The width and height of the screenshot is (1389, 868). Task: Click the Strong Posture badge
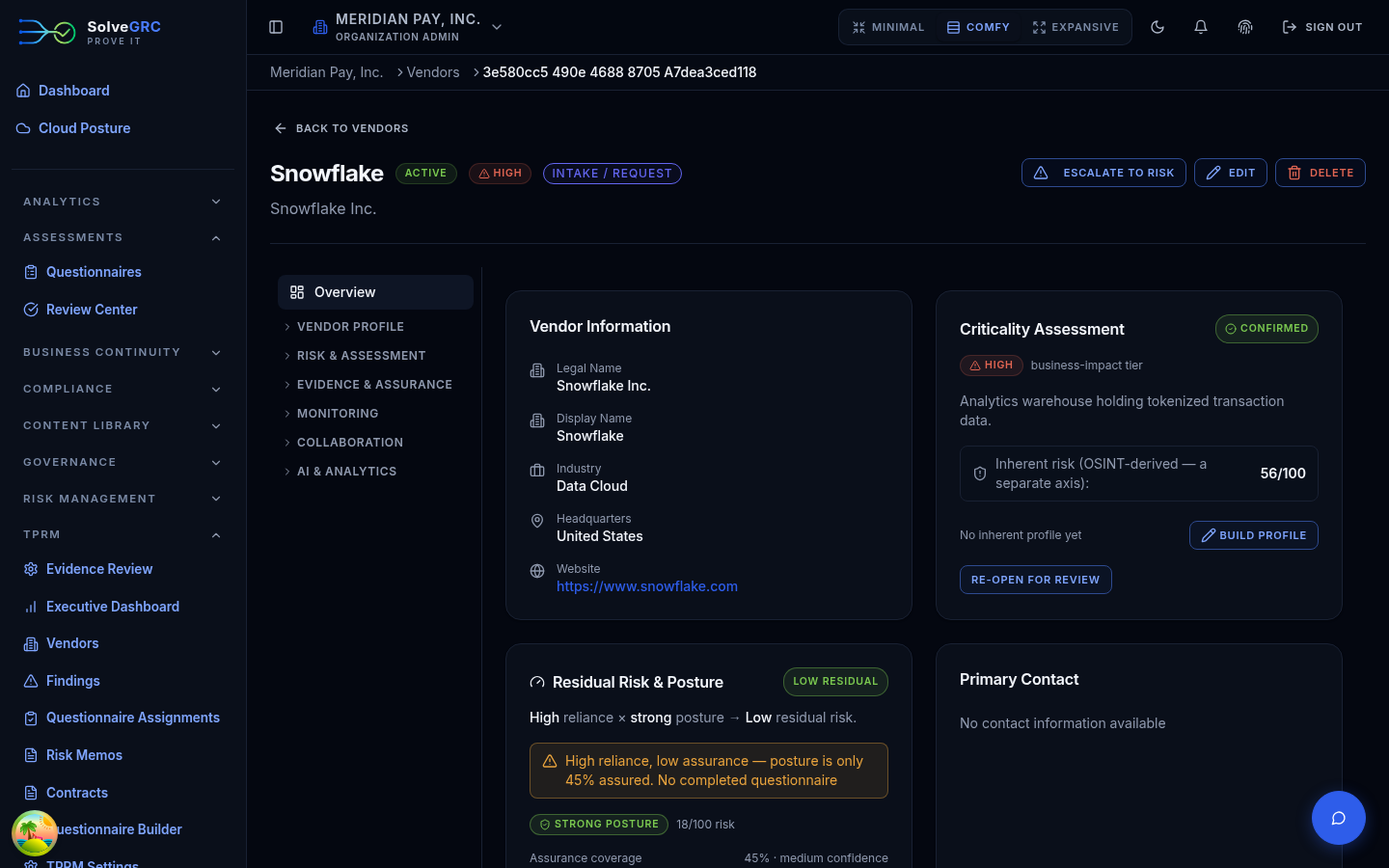point(599,825)
